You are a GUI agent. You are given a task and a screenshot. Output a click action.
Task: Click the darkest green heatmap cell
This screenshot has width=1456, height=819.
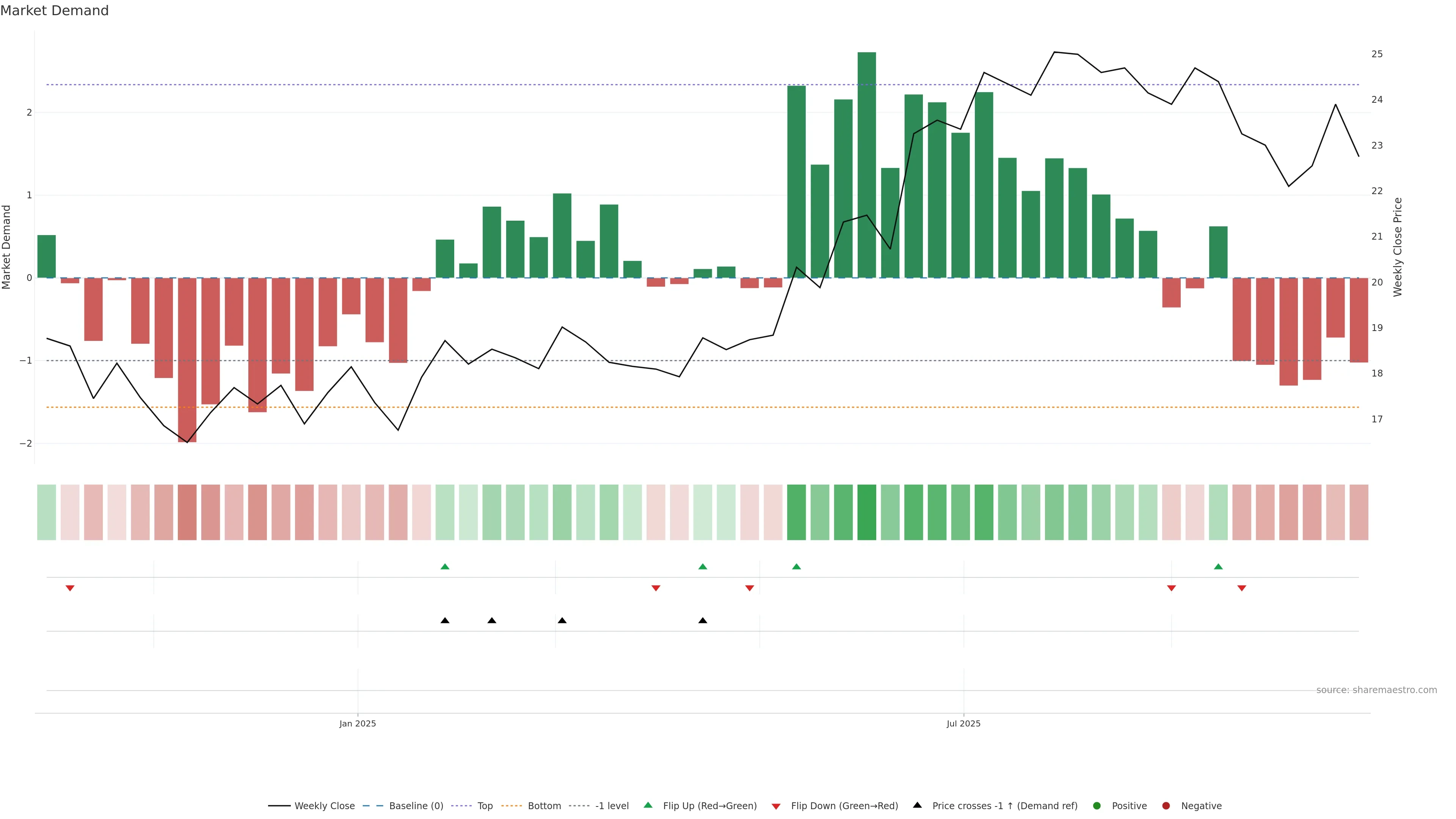point(866,512)
